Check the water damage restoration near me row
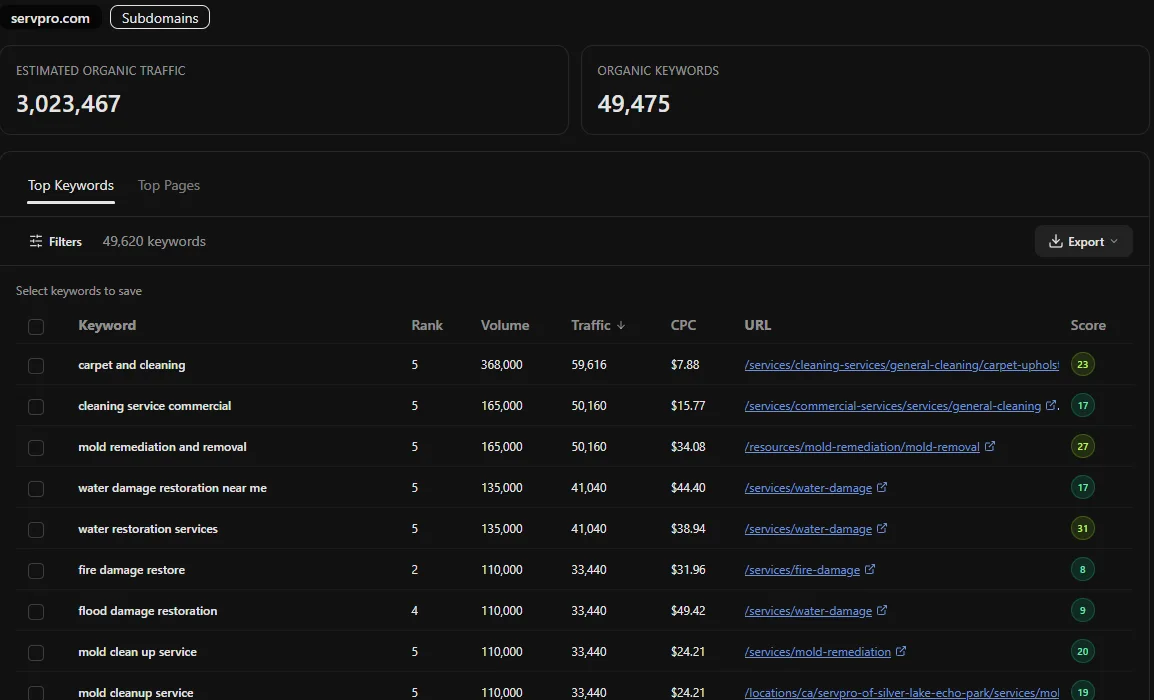The height and width of the screenshot is (700, 1154). tap(36, 489)
